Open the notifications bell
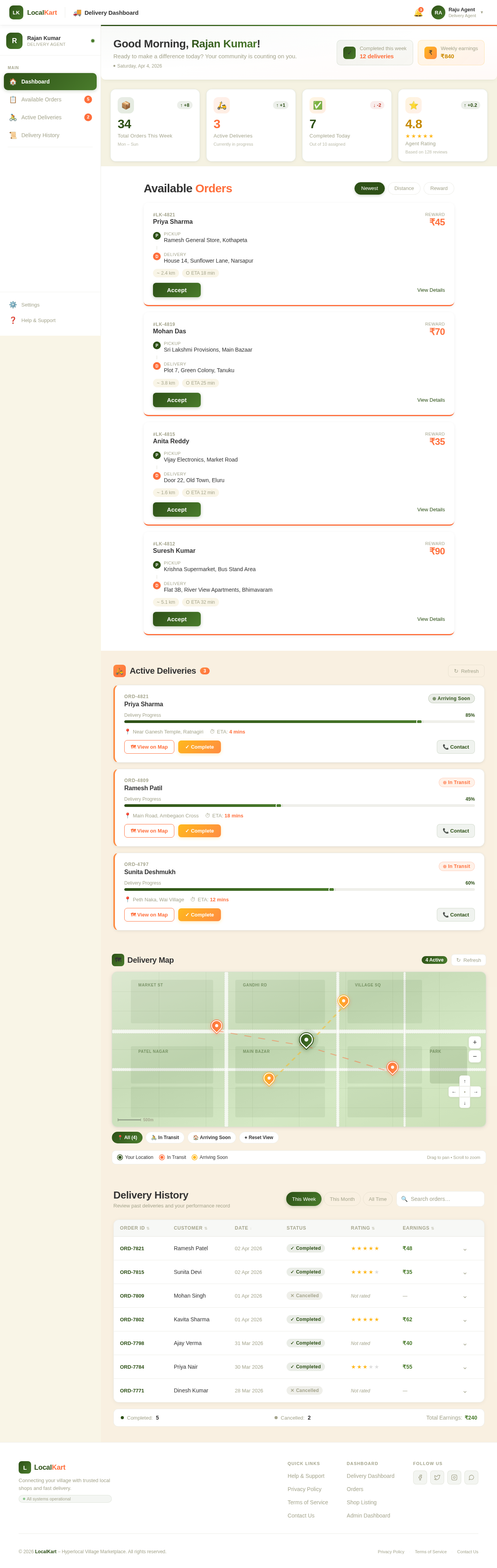This screenshot has height=1568, width=497. coord(418,13)
